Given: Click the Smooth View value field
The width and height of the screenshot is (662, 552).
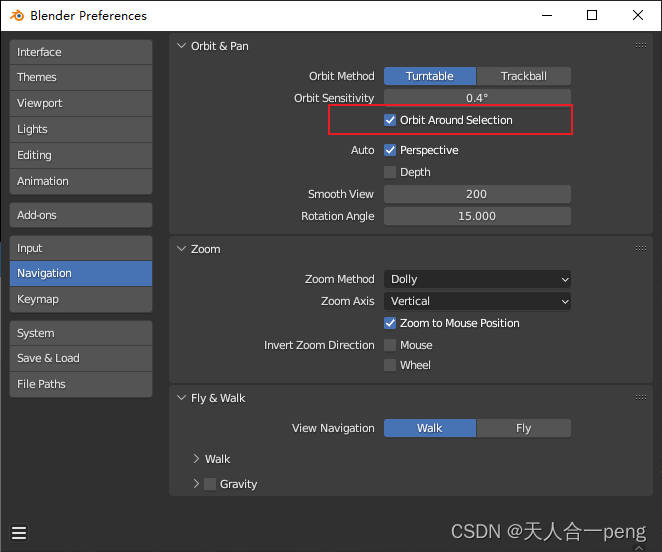Looking at the screenshot, I should (x=477, y=194).
